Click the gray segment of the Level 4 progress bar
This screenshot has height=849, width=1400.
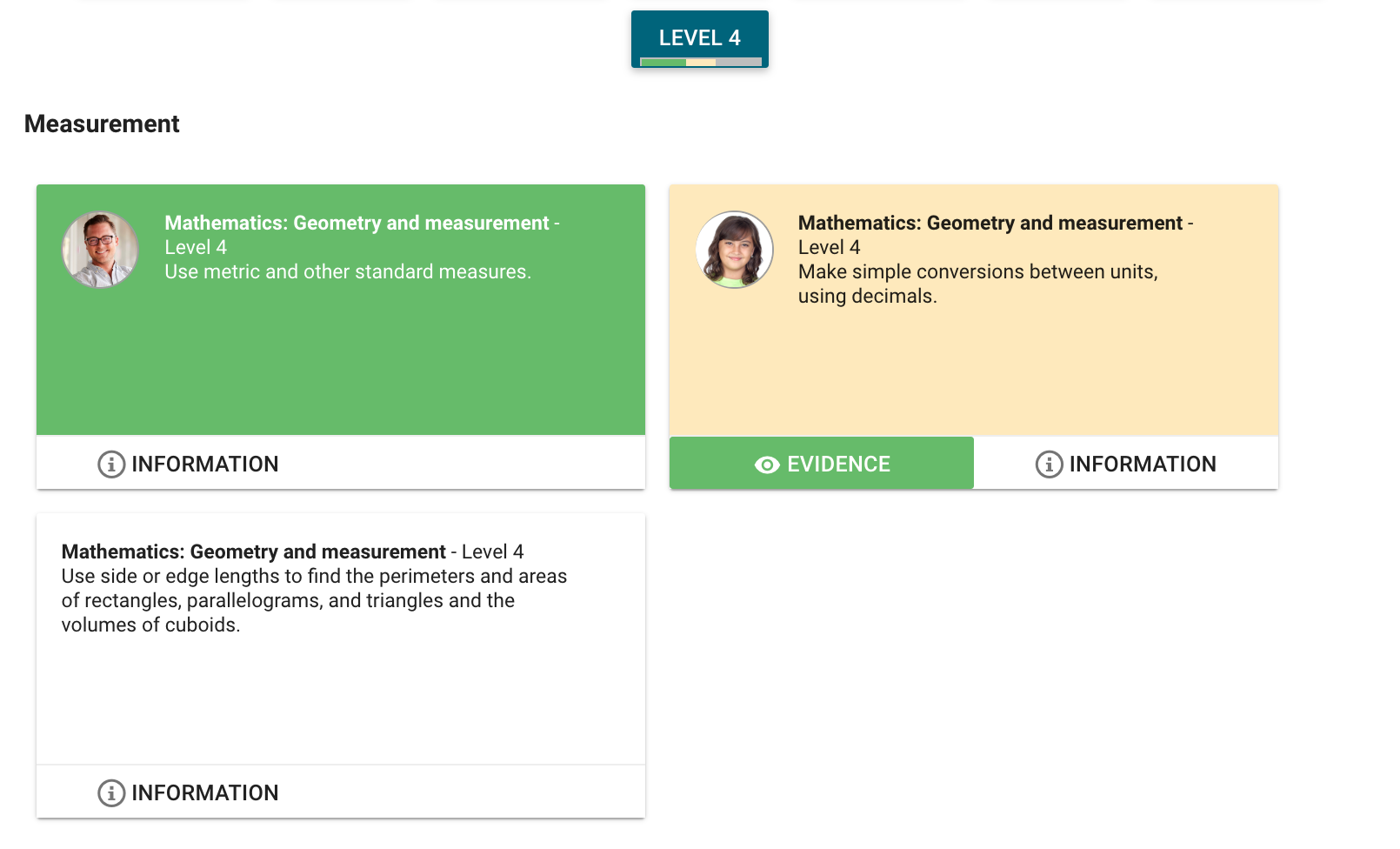pos(738,62)
